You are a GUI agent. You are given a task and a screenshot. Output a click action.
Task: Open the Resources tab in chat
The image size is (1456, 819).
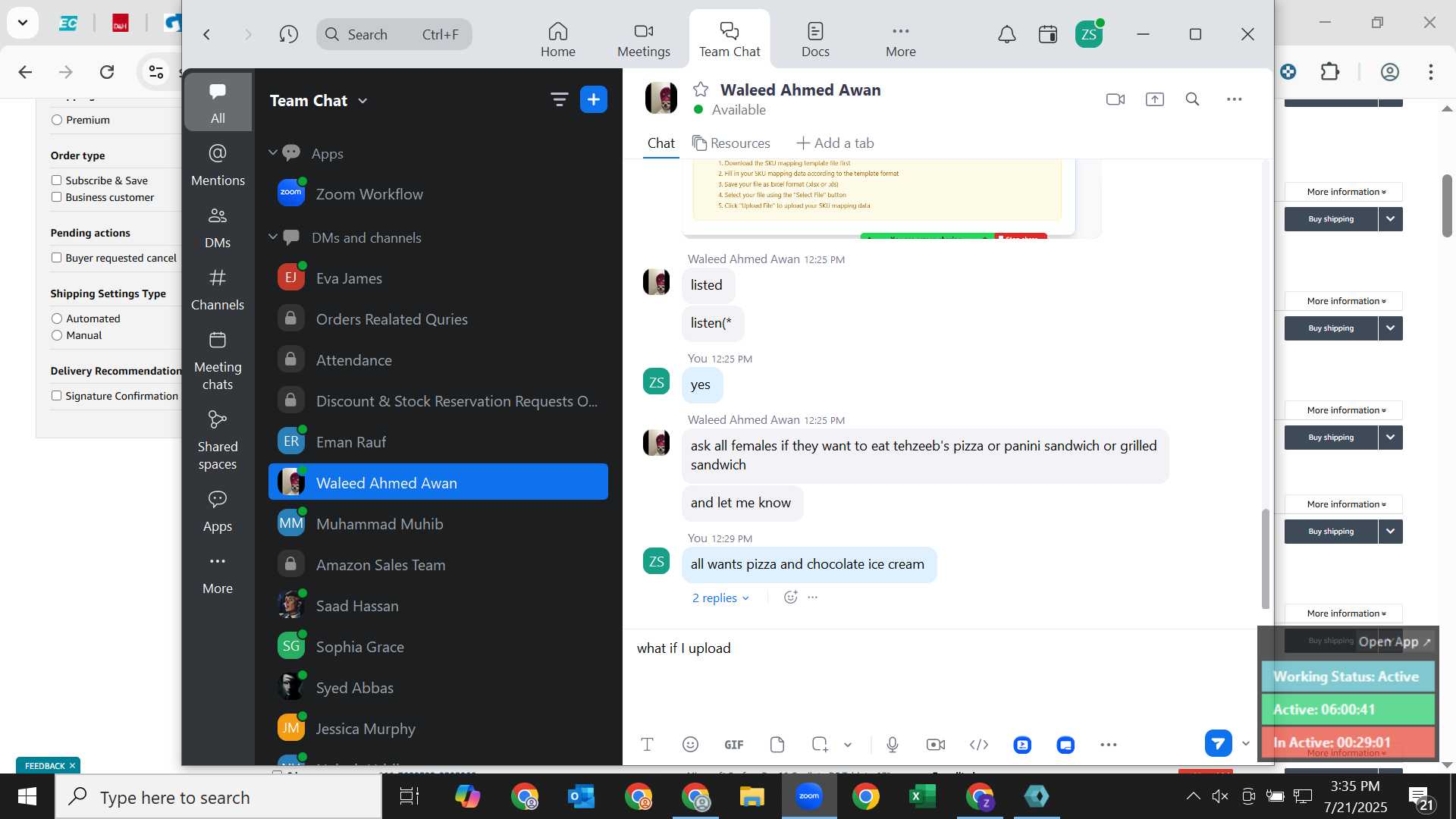[x=731, y=143]
